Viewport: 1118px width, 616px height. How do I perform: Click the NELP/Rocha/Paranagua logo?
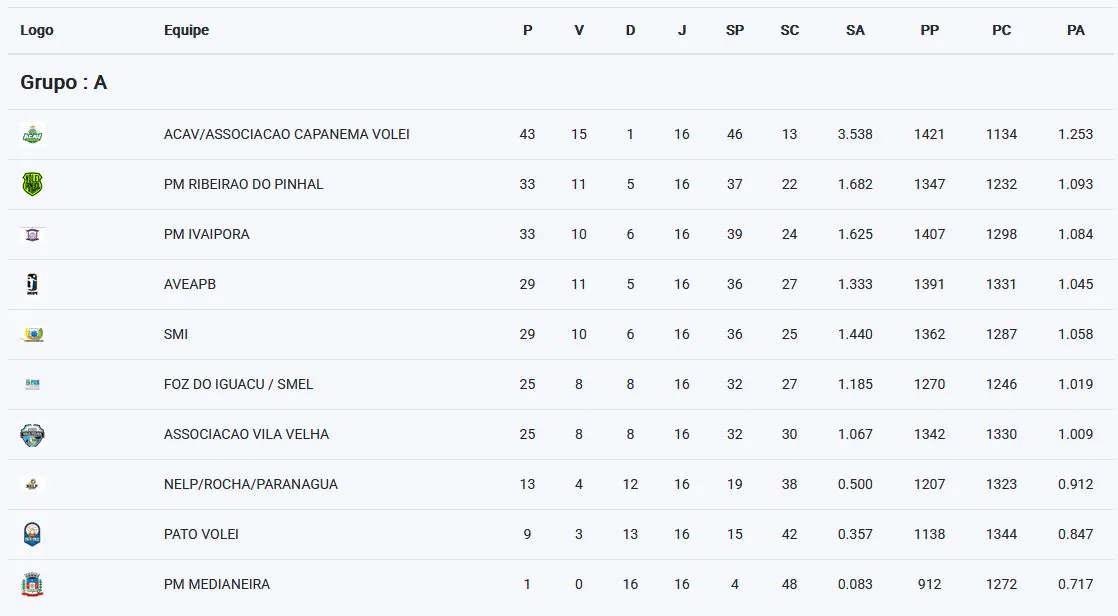[32, 485]
